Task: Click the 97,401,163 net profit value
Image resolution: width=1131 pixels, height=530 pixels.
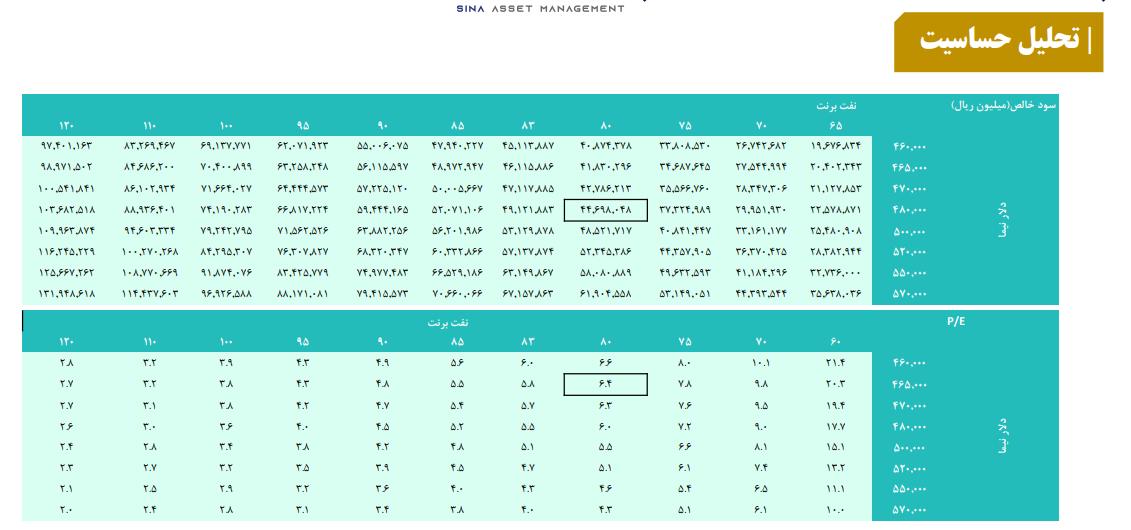Action: [67, 146]
